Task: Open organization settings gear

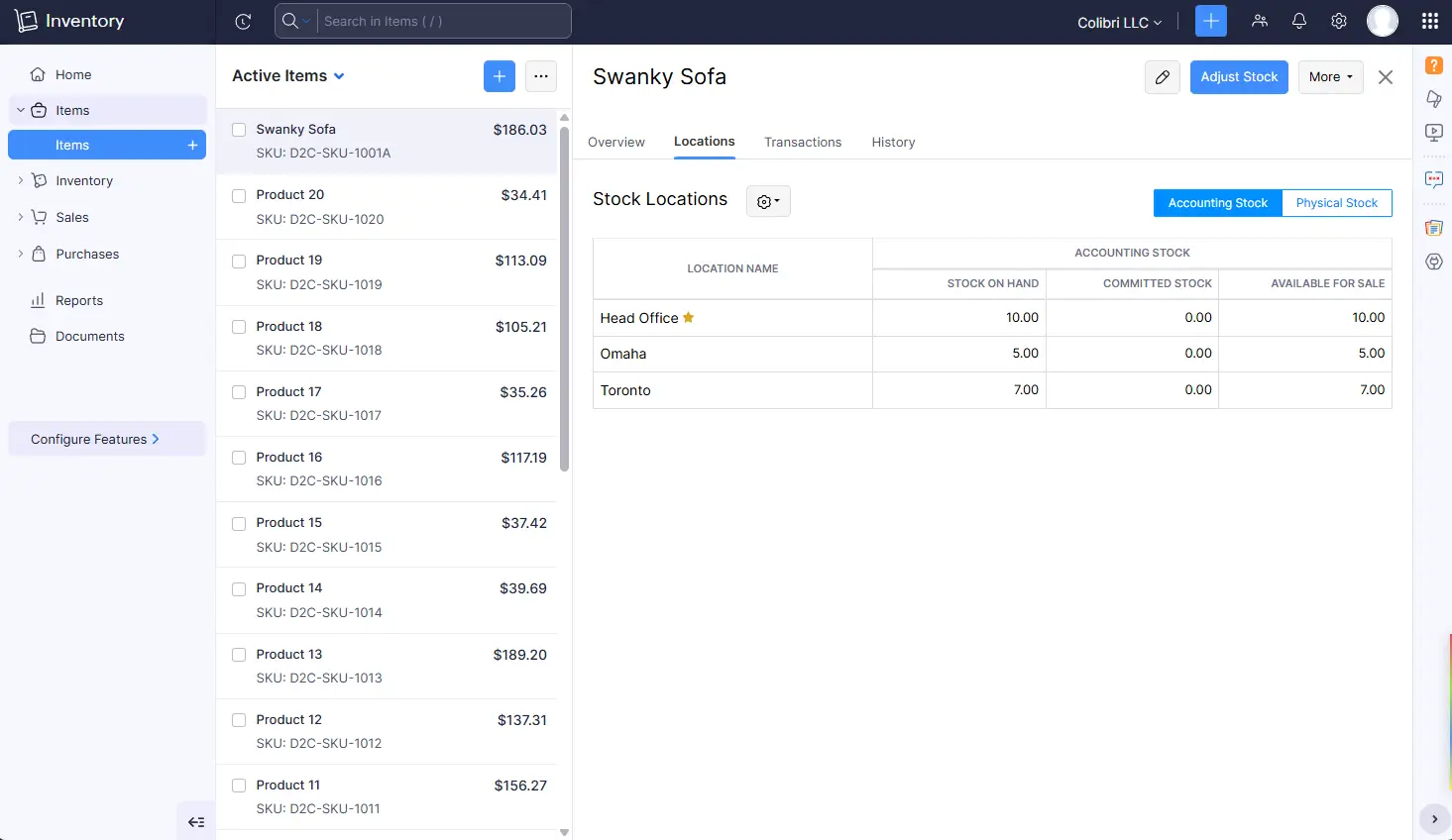Action: [1338, 20]
